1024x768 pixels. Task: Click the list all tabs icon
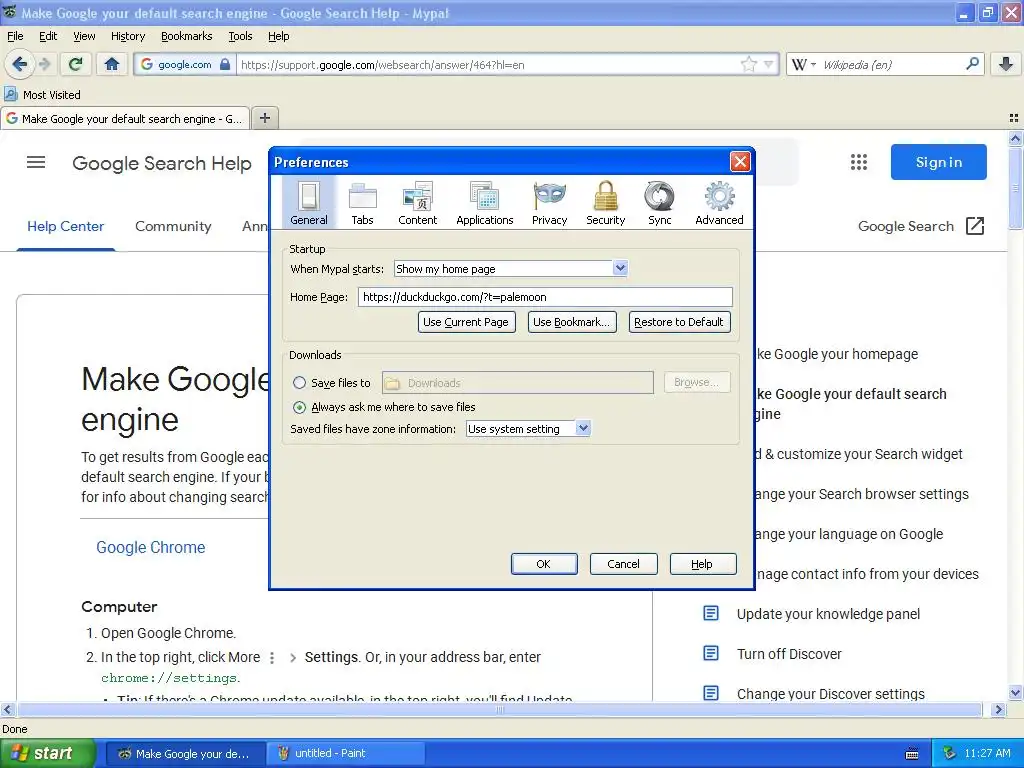pyautogui.click(x=1014, y=118)
